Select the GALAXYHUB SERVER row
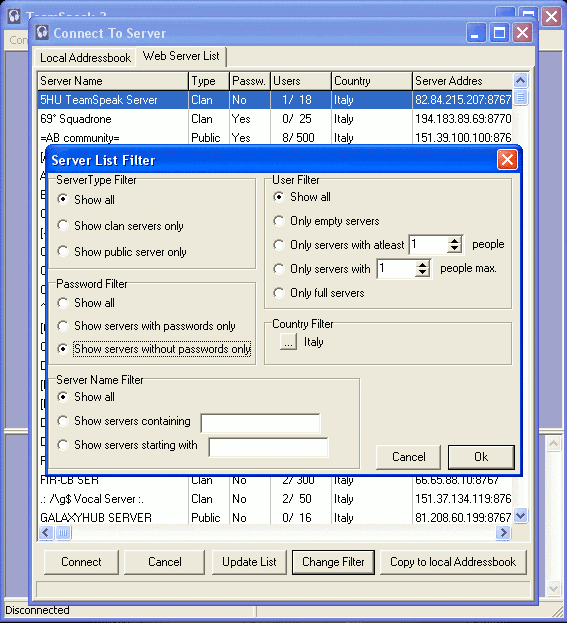The height and width of the screenshot is (623, 567). (x=275, y=517)
